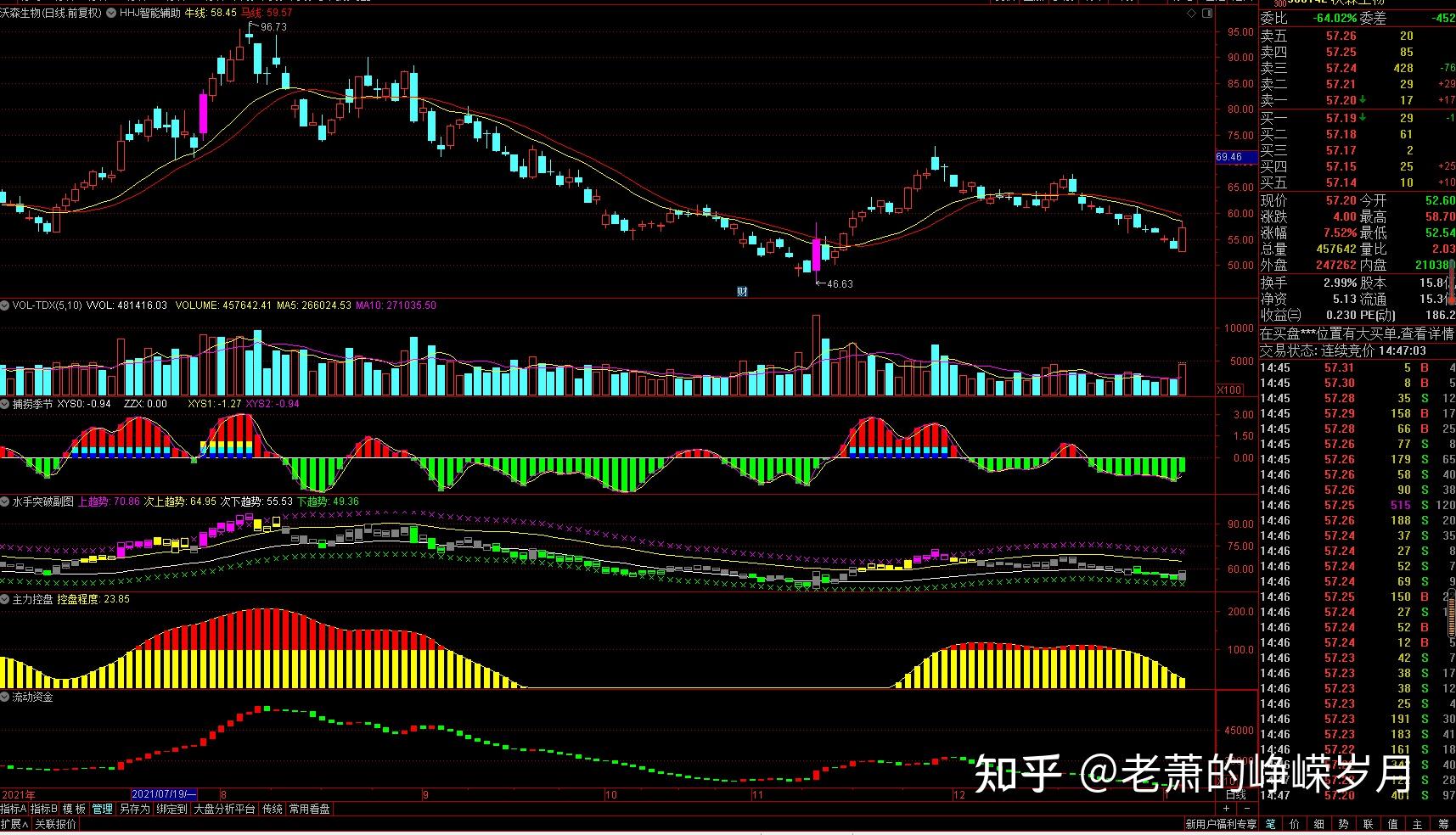Select the 细 detail tab
This screenshot has width=1456, height=835.
pos(1319,824)
